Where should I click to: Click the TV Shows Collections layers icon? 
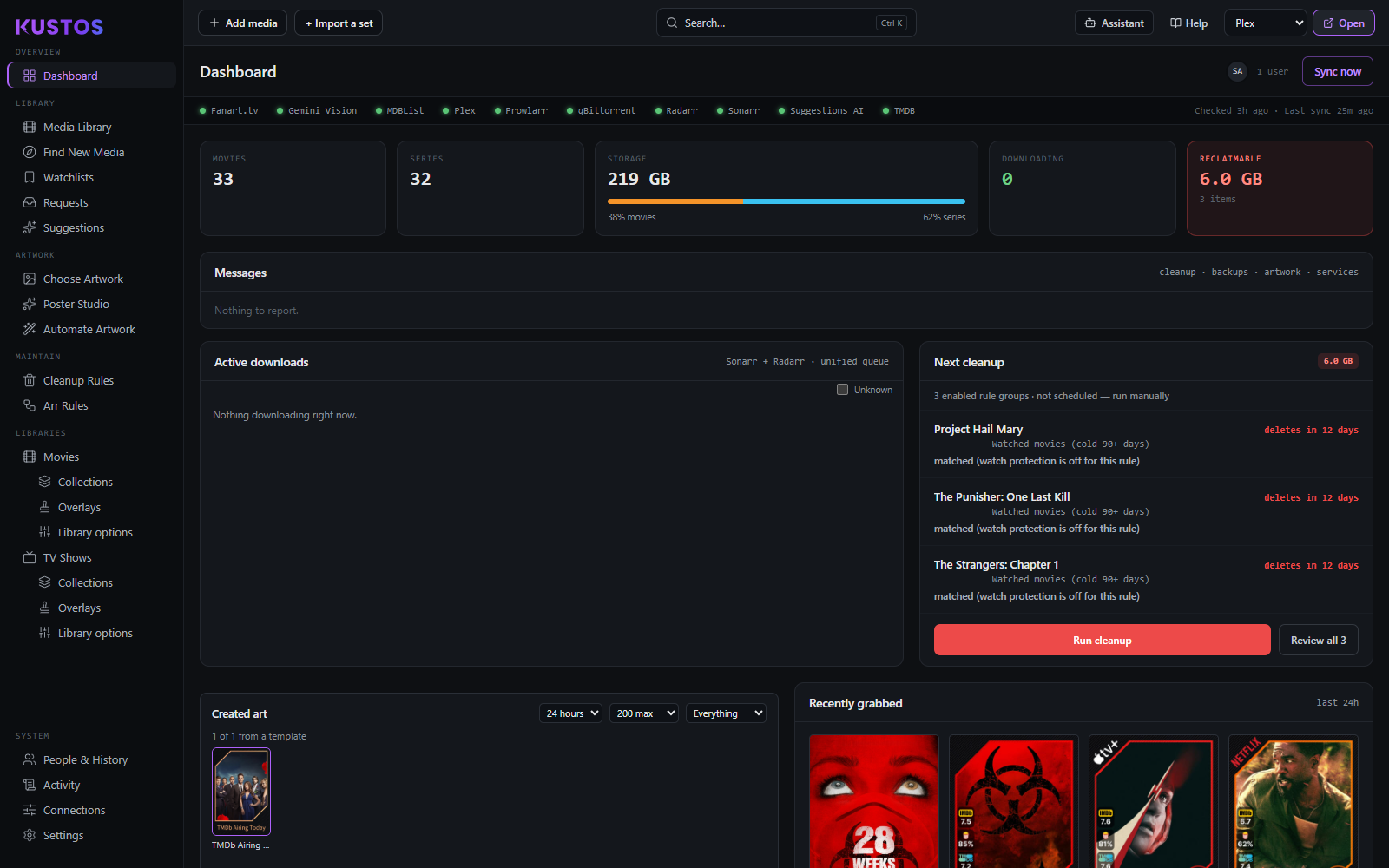click(44, 582)
